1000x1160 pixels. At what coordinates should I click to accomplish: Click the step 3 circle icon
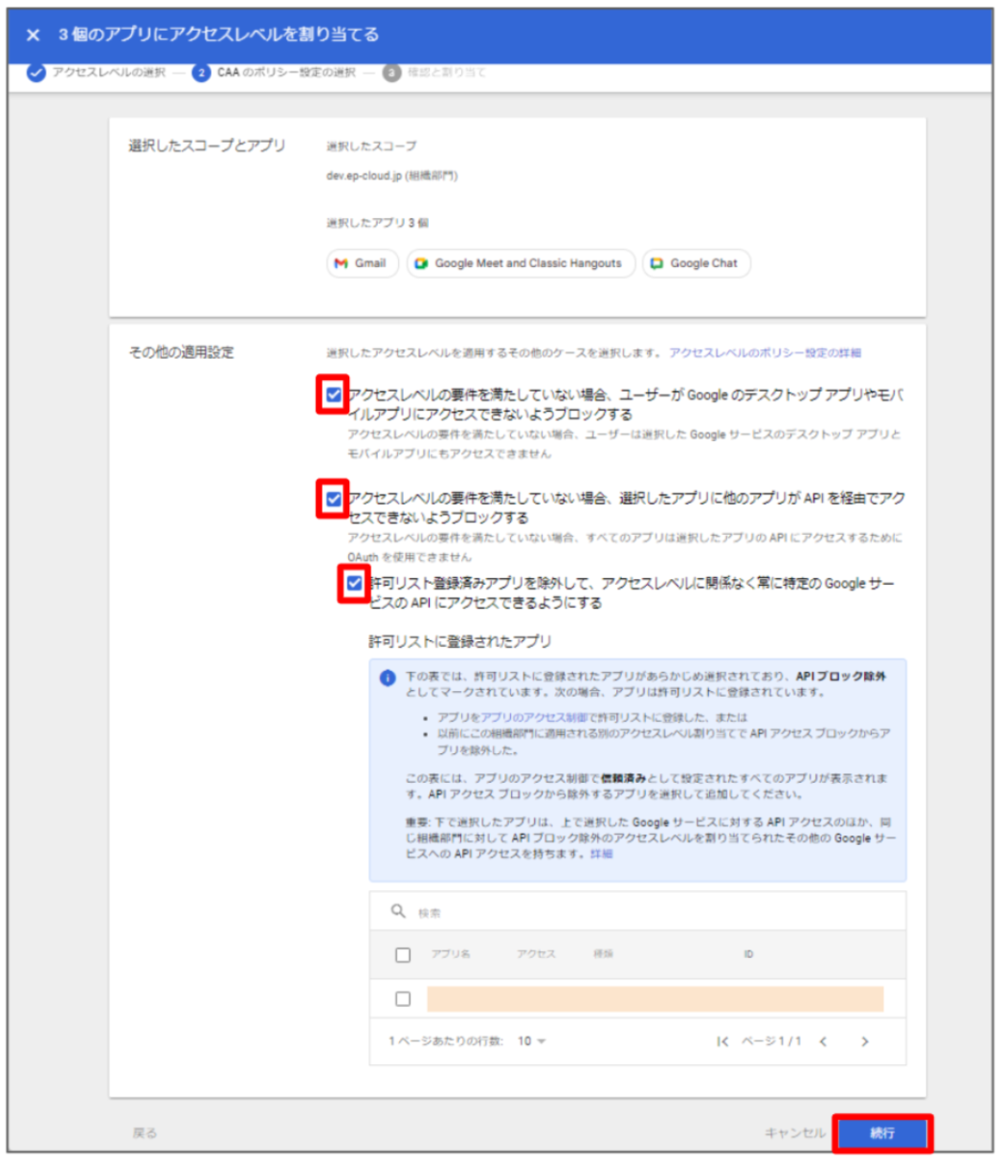pos(392,72)
